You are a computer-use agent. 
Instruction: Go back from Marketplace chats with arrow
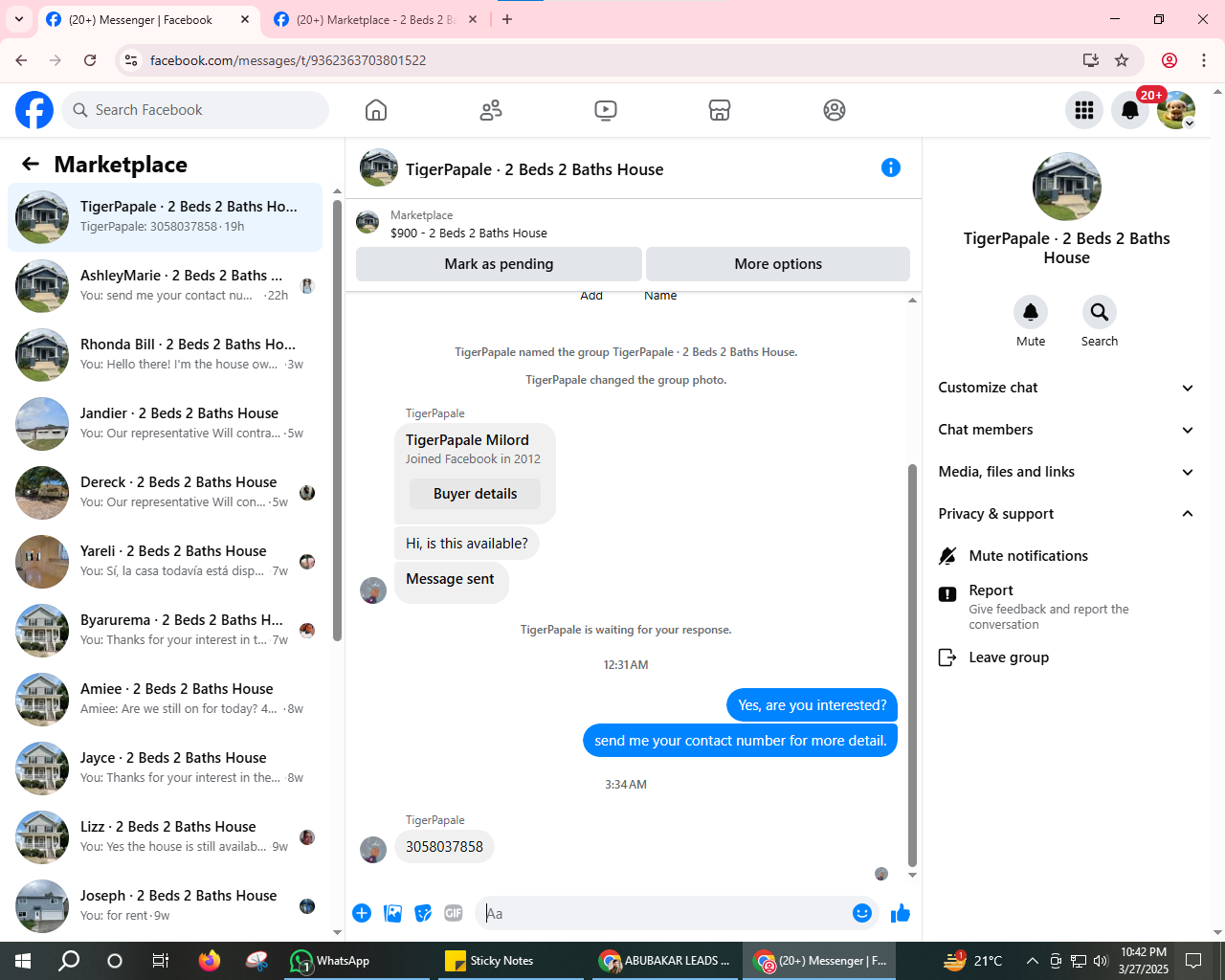[x=31, y=164]
